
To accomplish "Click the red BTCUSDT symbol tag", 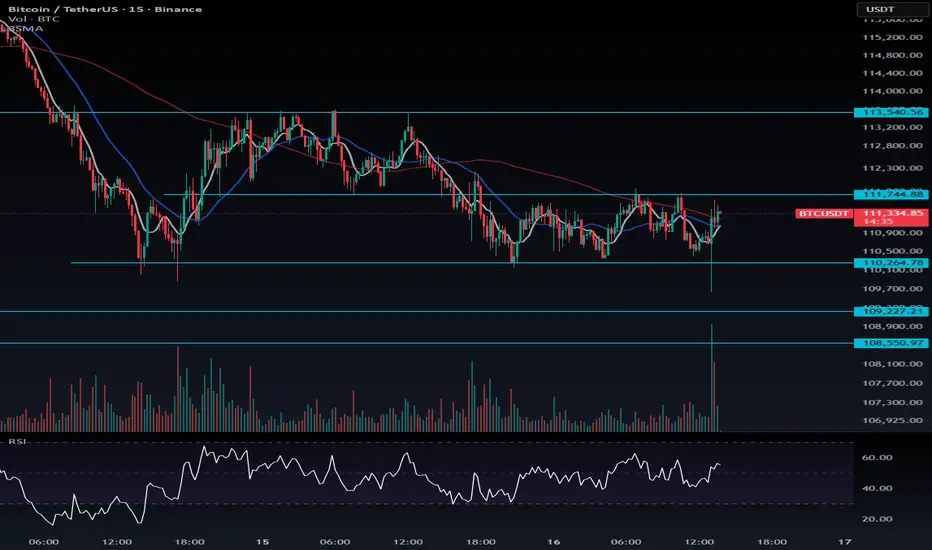I will (824, 214).
